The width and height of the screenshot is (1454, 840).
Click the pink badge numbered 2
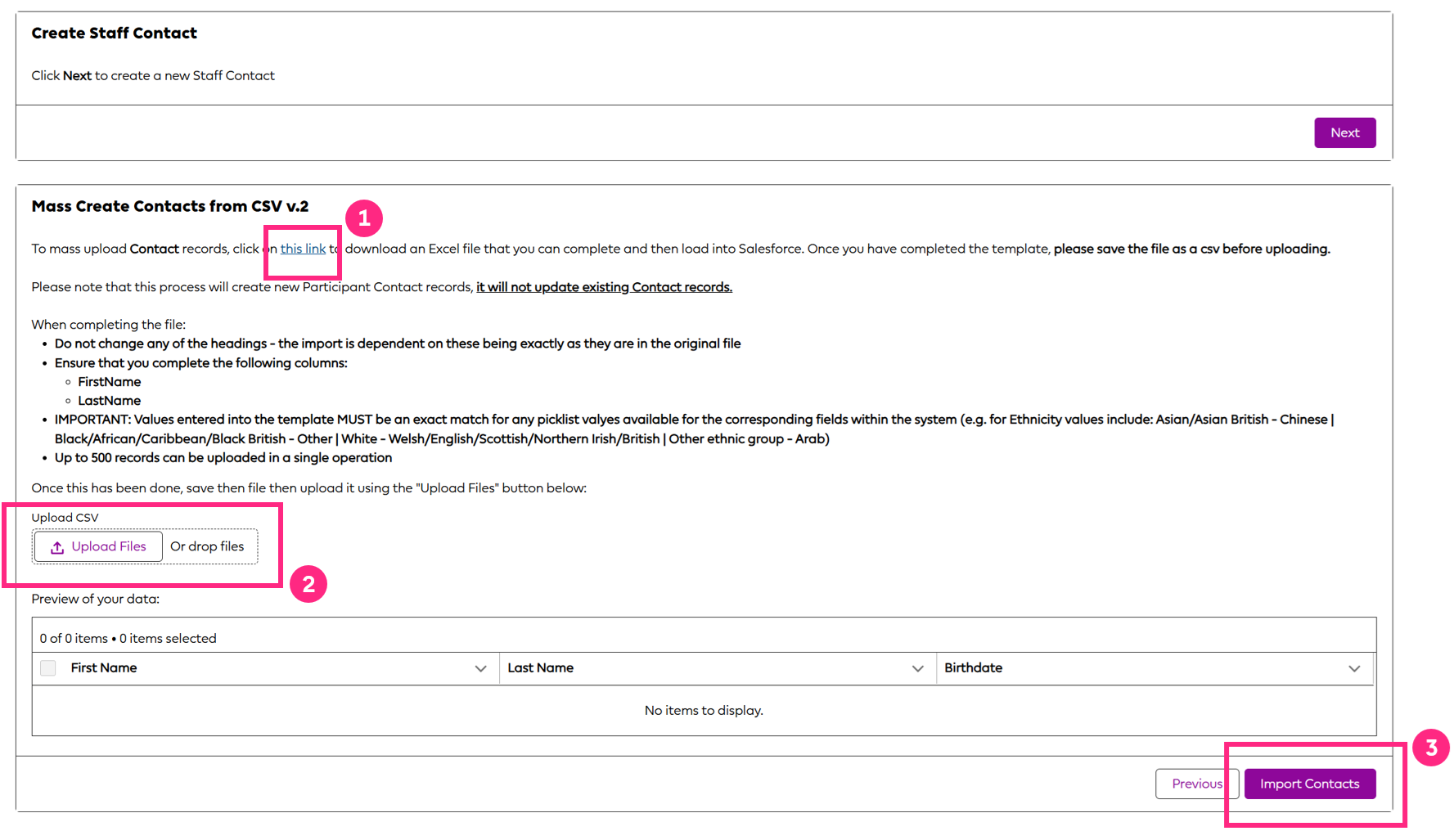click(308, 584)
